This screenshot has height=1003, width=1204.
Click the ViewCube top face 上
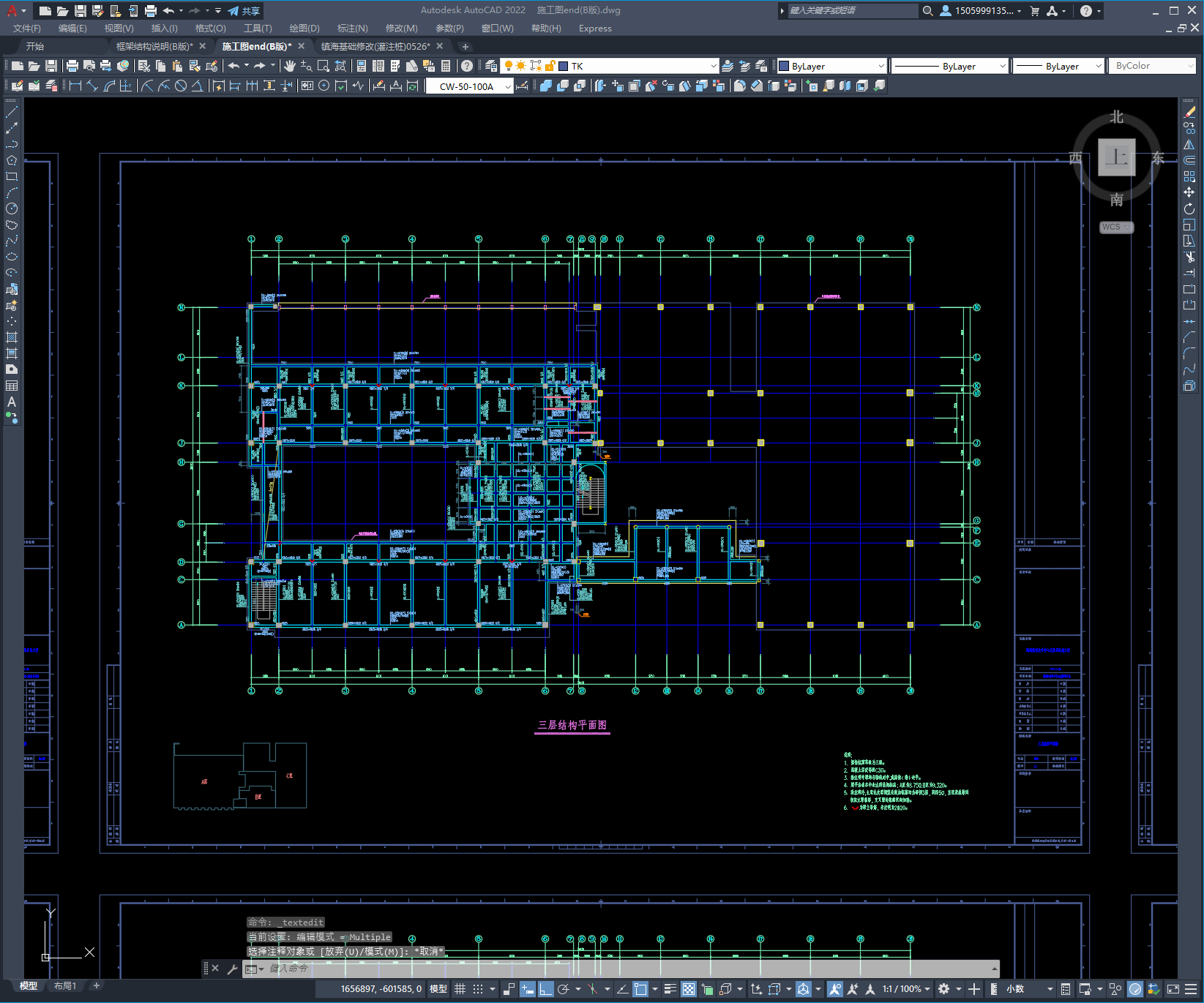[x=1116, y=157]
